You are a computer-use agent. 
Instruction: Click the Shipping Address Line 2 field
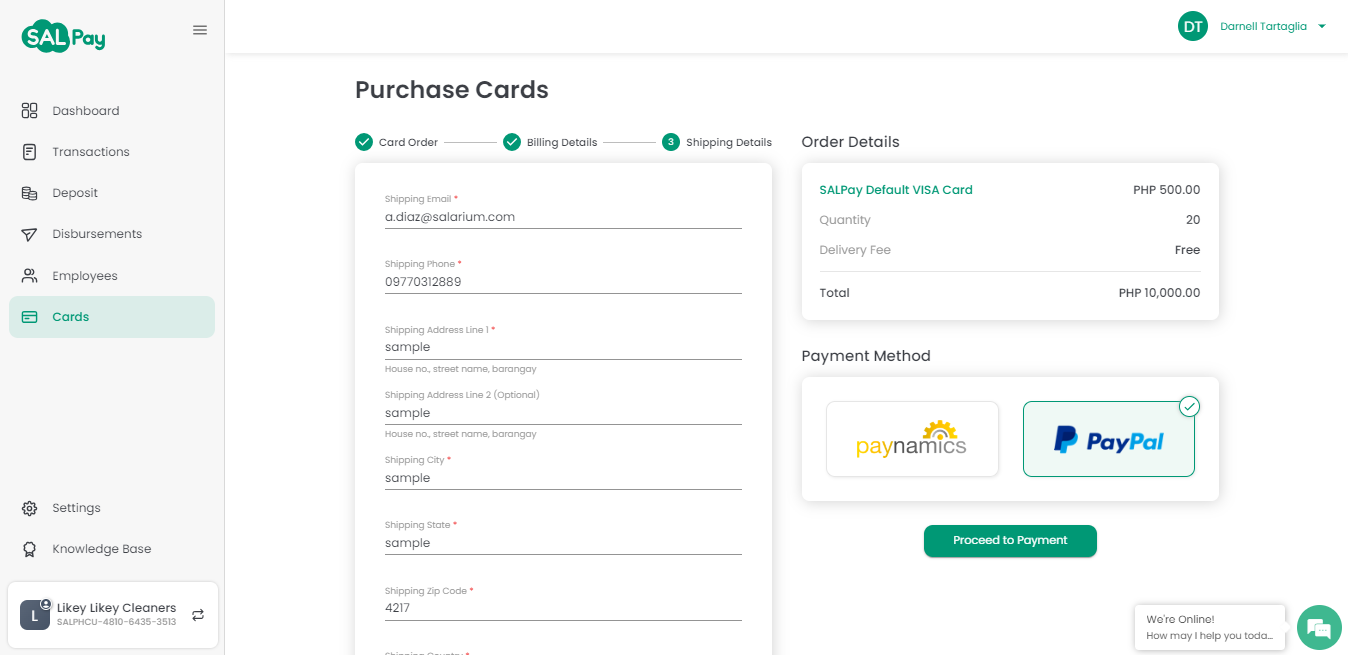(x=563, y=413)
